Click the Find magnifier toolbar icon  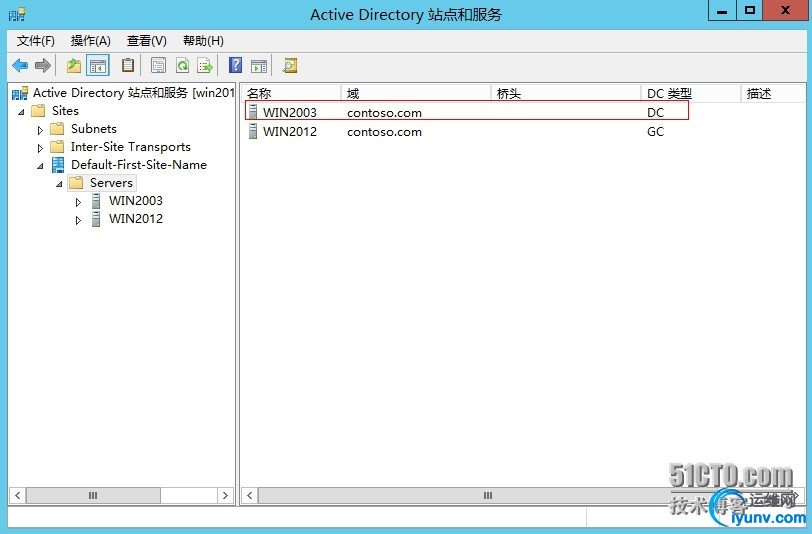click(290, 66)
